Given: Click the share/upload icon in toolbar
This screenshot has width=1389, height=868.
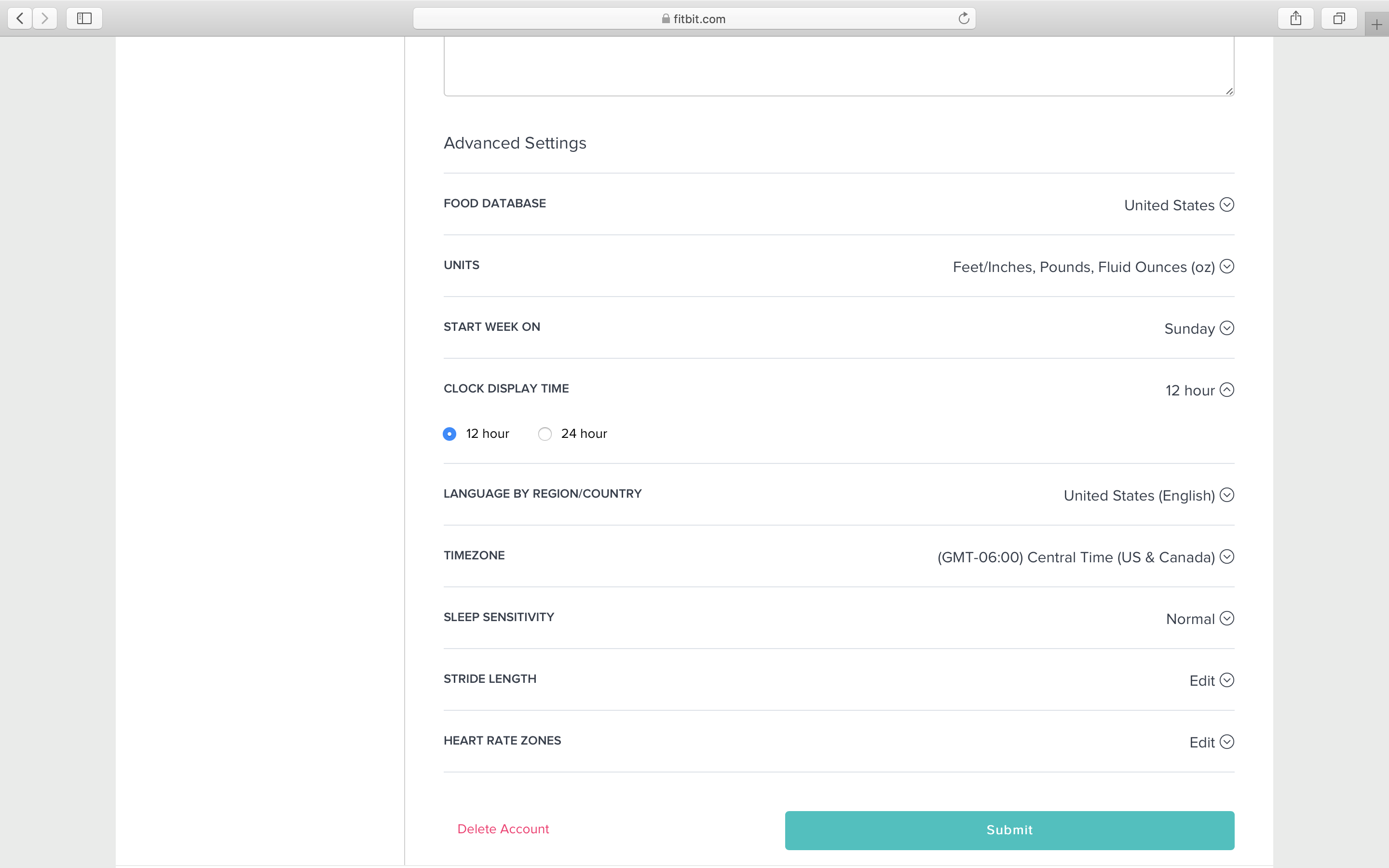Looking at the screenshot, I should click(1296, 18).
